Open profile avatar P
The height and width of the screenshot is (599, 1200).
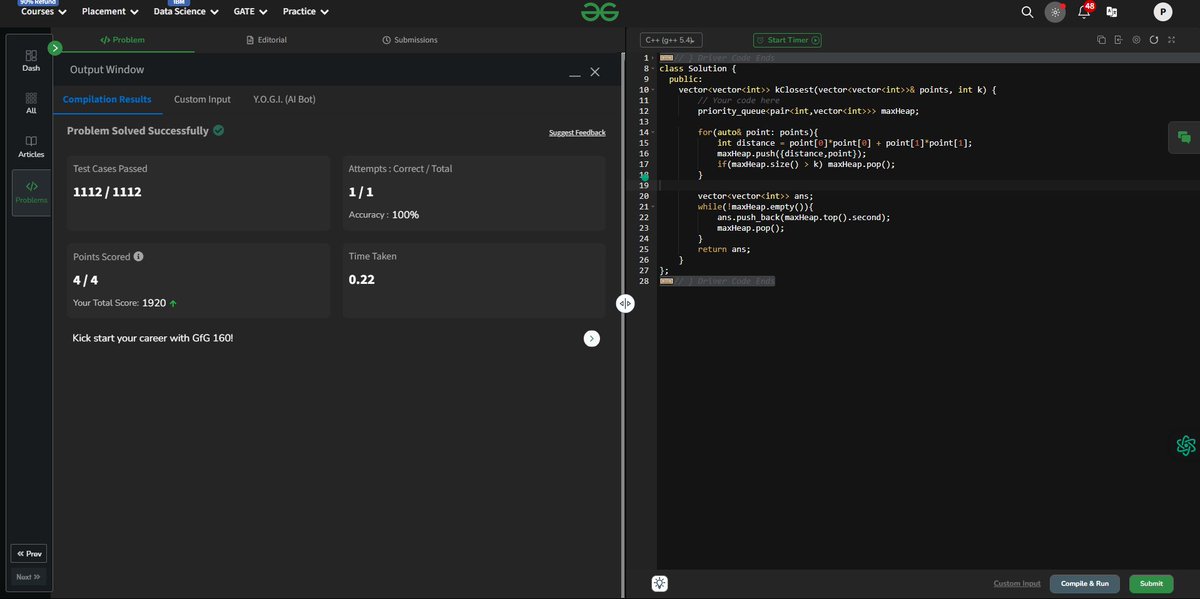1162,12
